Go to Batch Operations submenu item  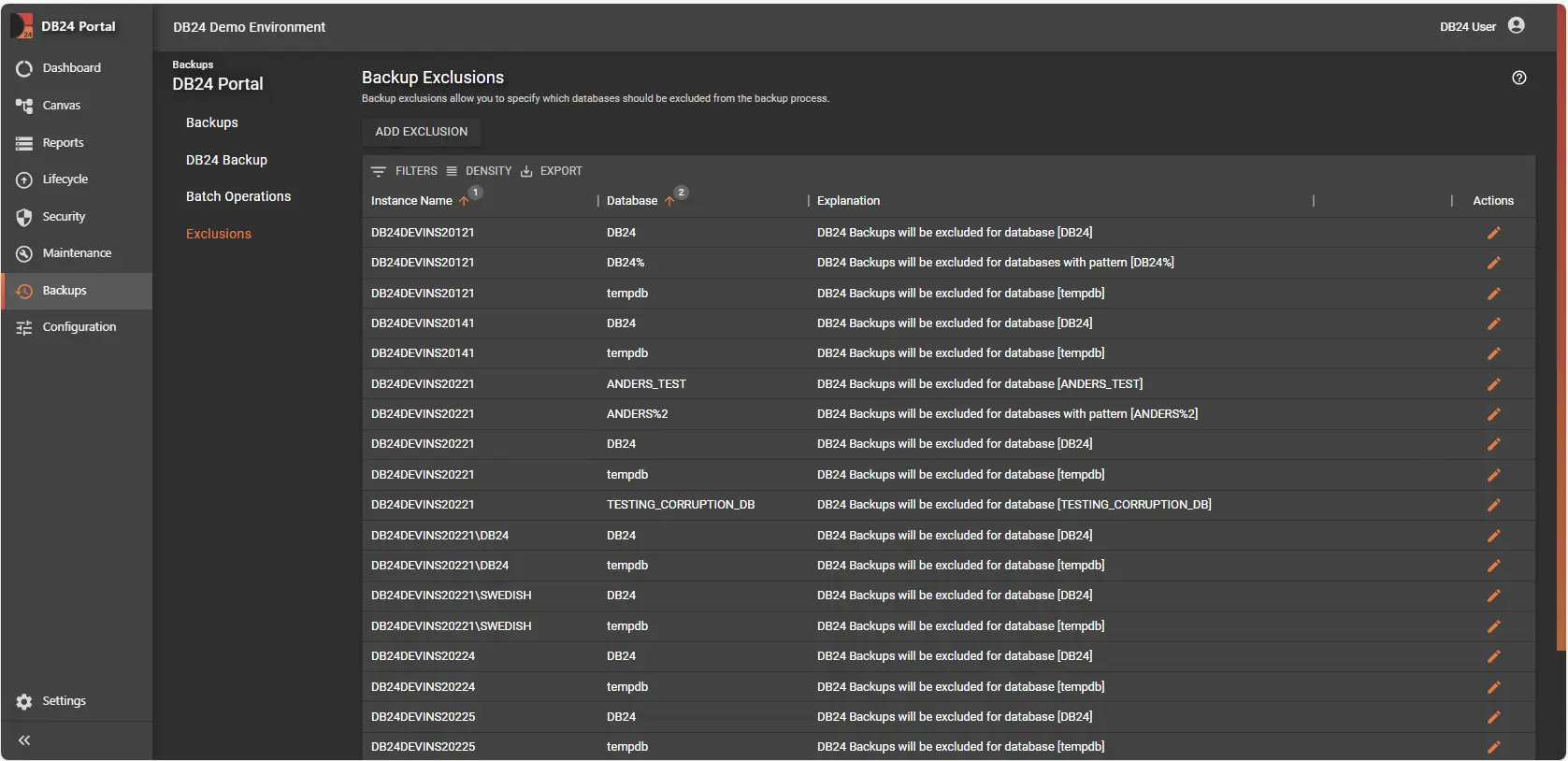coord(238,196)
